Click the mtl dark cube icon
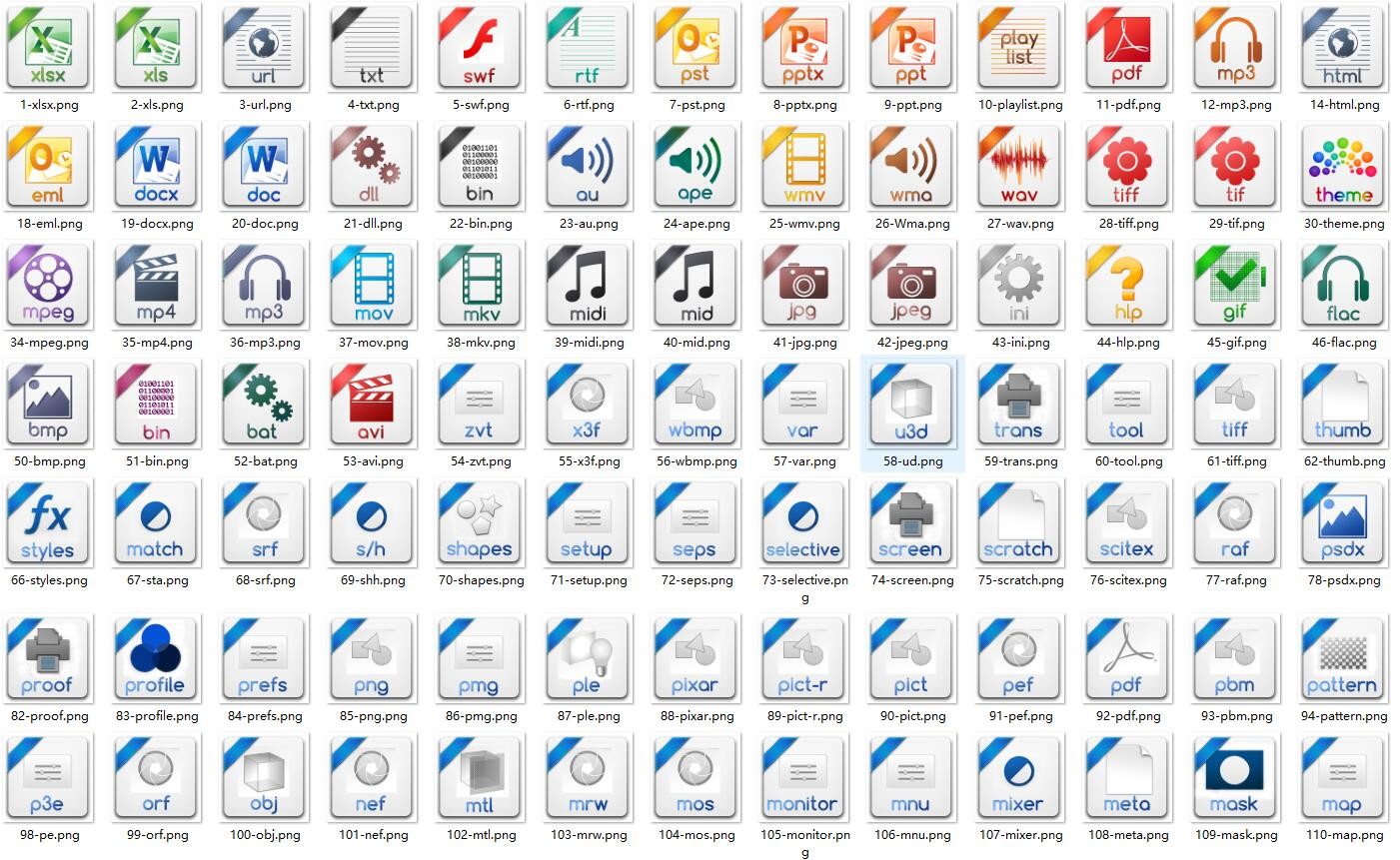The image size is (1400, 860). (480, 778)
